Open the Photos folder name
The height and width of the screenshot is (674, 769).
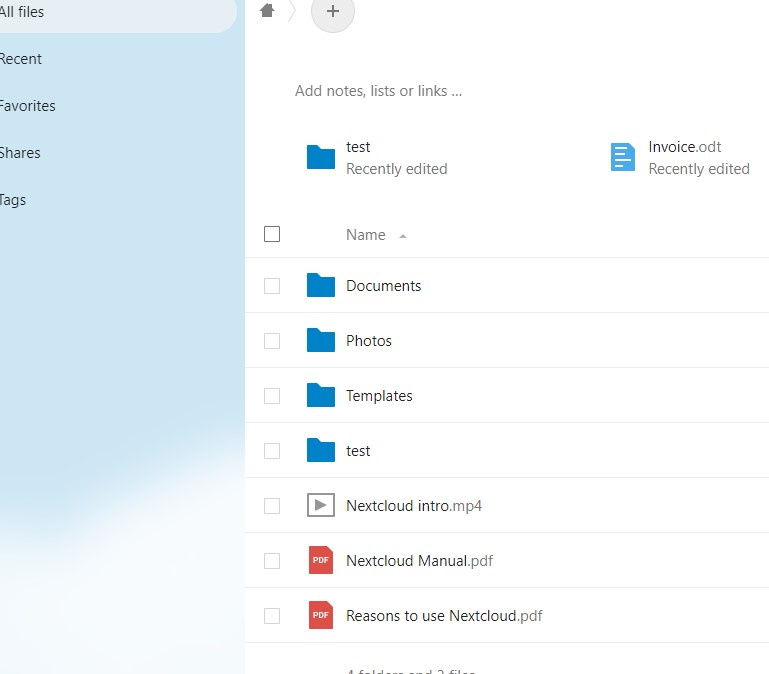pos(369,340)
